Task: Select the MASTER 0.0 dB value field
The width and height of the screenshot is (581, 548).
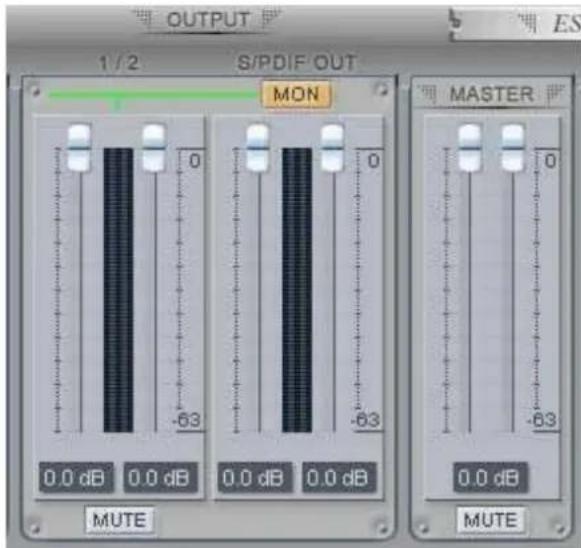Action: (x=490, y=478)
